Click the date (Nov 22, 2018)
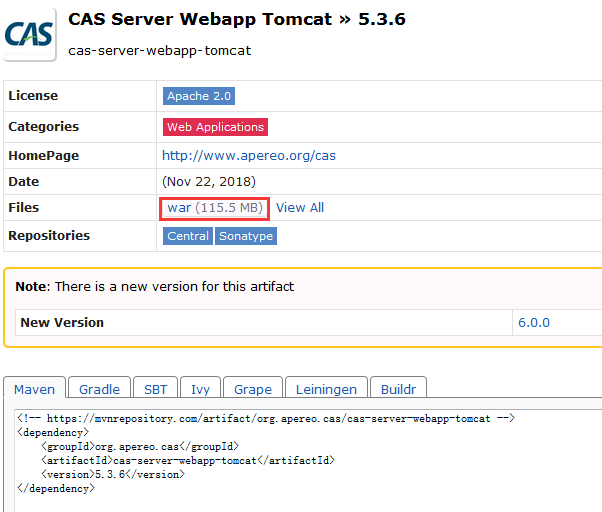602x512 pixels. coord(209,182)
